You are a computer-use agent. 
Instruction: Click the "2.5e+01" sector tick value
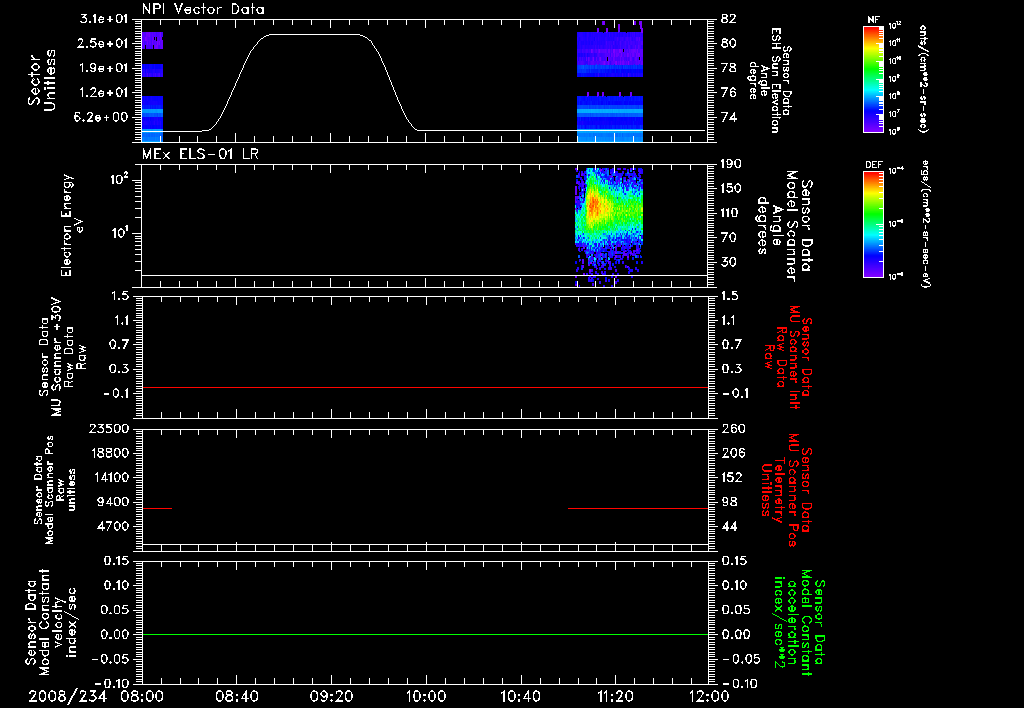(103, 43)
